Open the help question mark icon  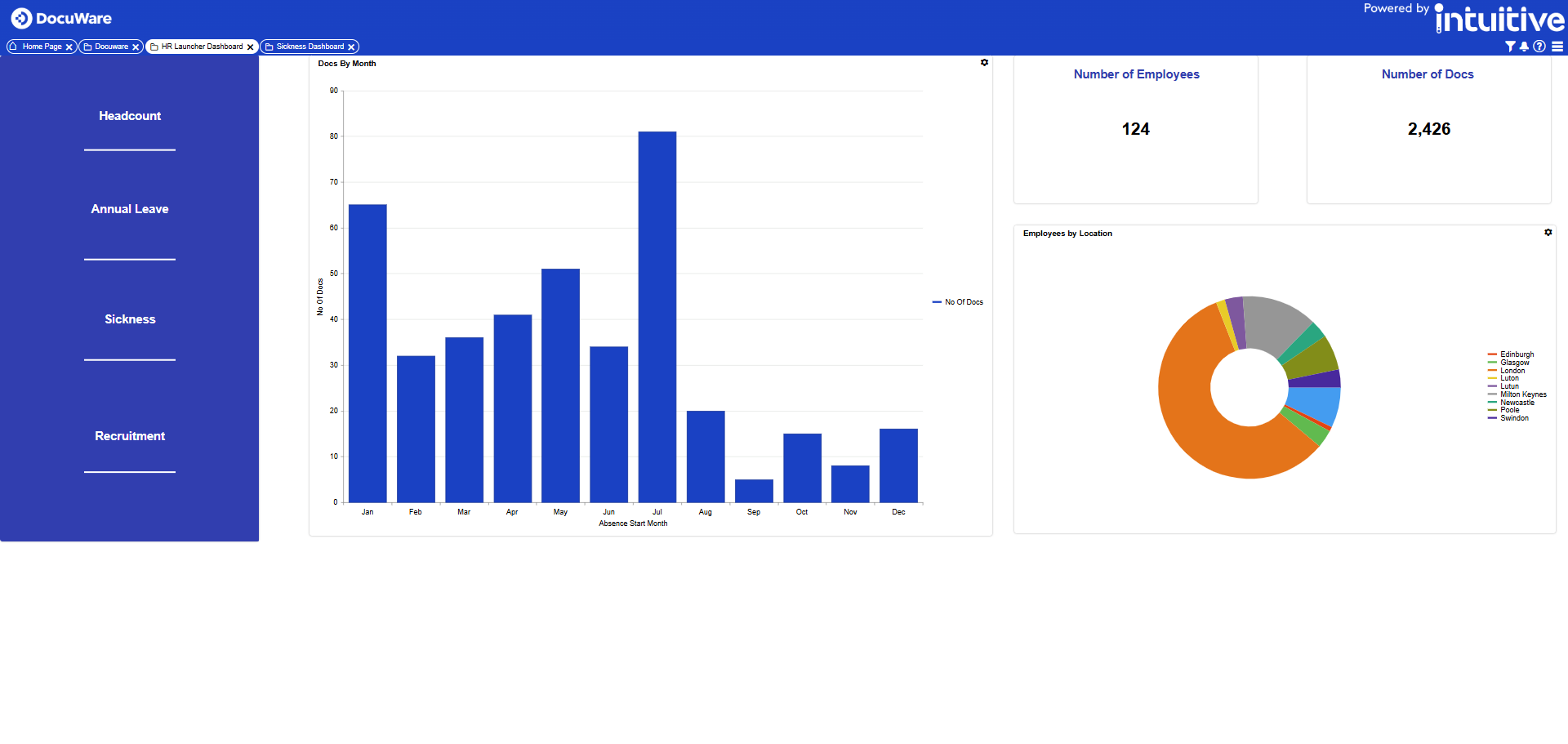click(x=1539, y=47)
